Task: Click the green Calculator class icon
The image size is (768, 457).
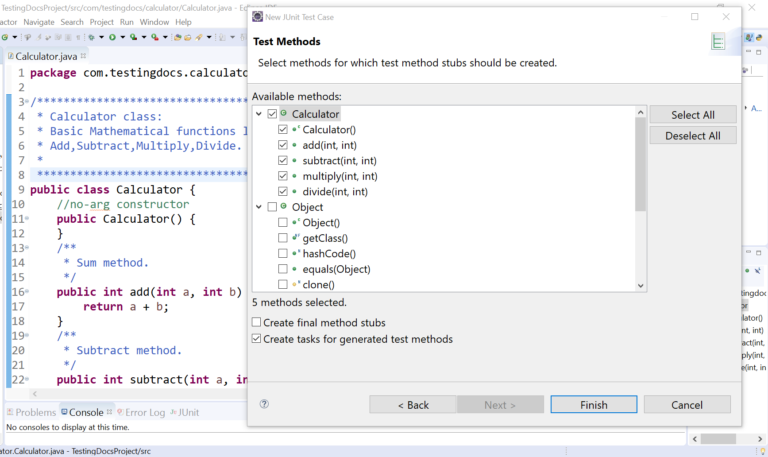Action: point(284,114)
